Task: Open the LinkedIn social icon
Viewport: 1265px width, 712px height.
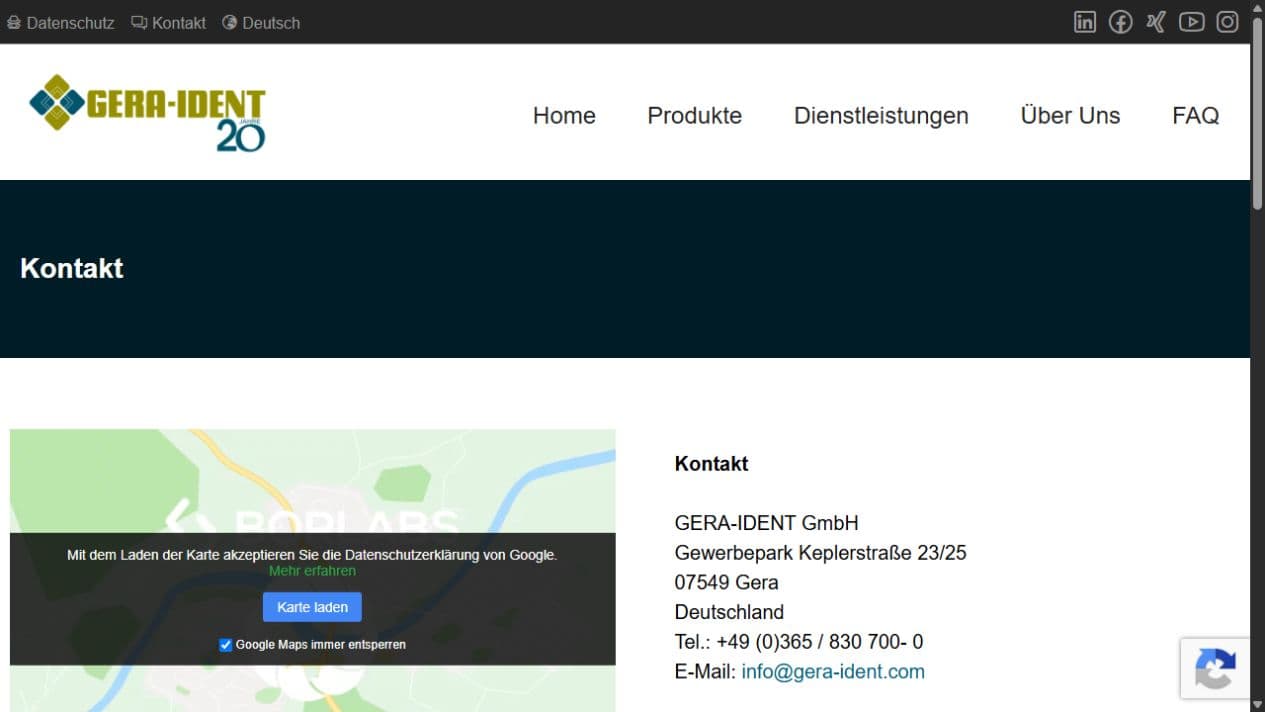Action: 1085,22
